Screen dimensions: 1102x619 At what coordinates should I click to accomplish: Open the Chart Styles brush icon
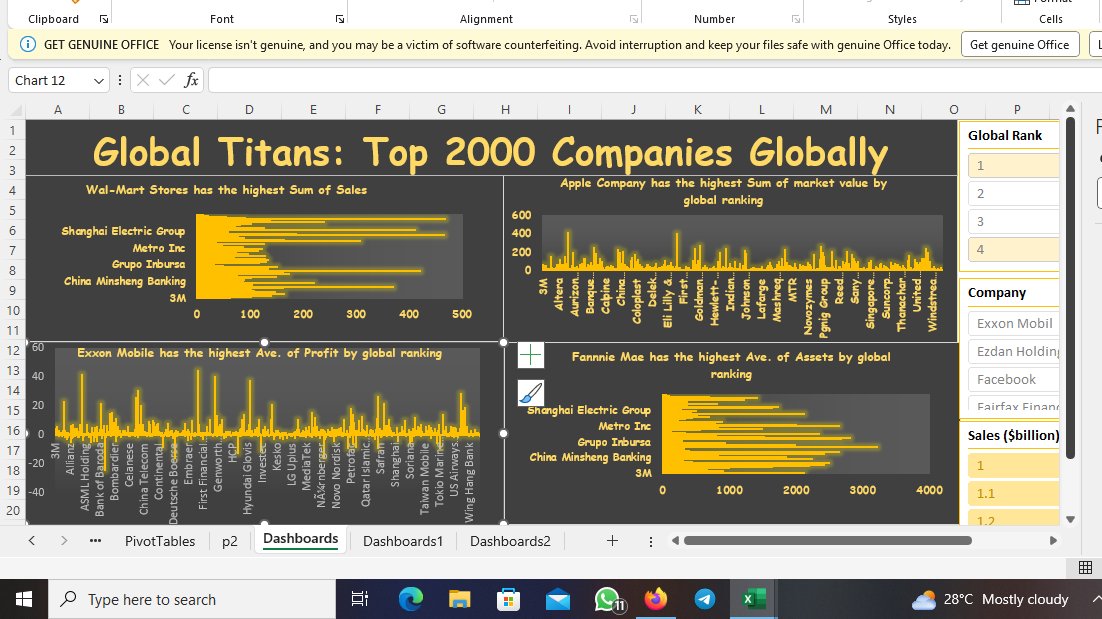(x=531, y=393)
